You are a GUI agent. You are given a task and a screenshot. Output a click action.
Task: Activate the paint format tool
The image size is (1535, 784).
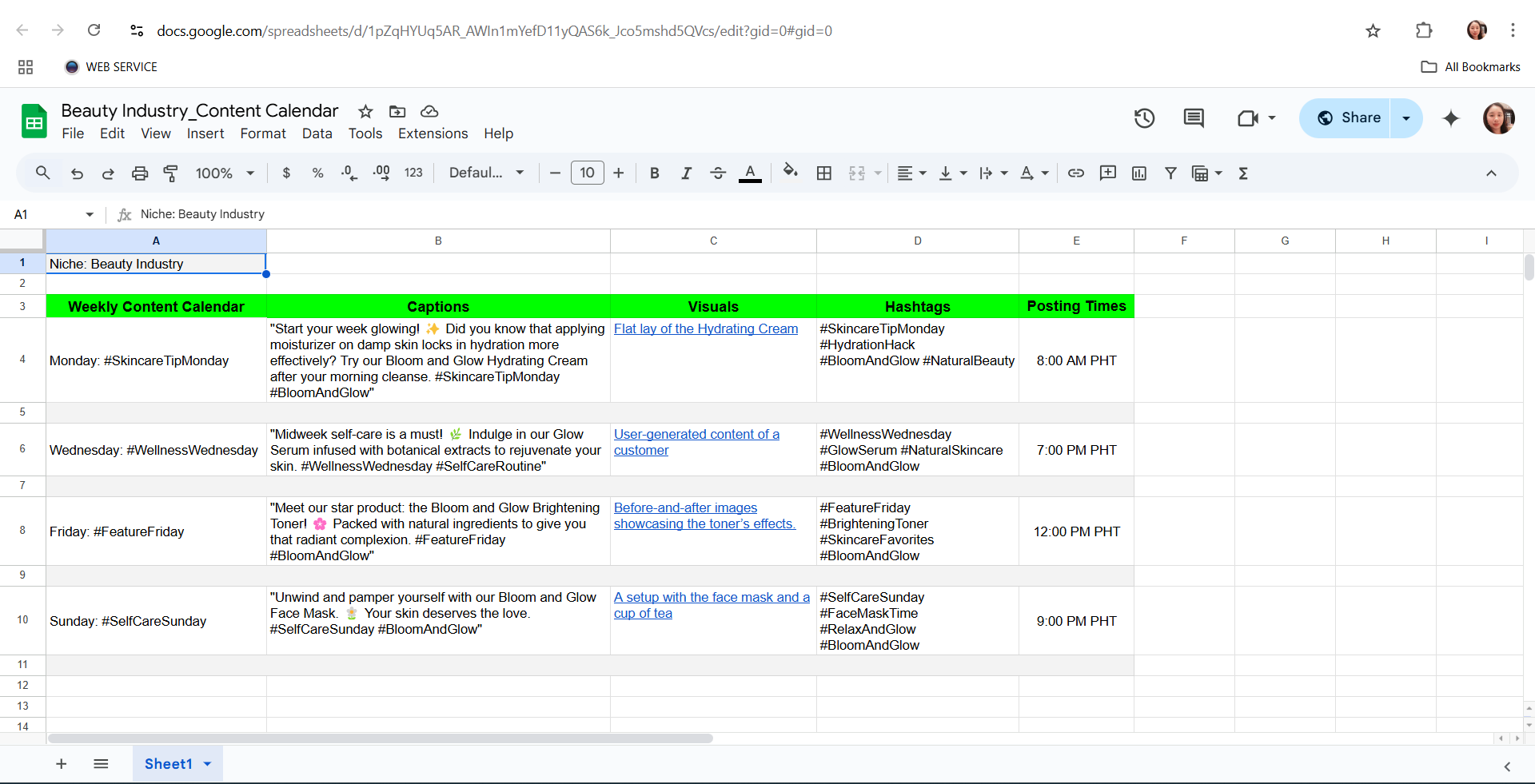171,173
